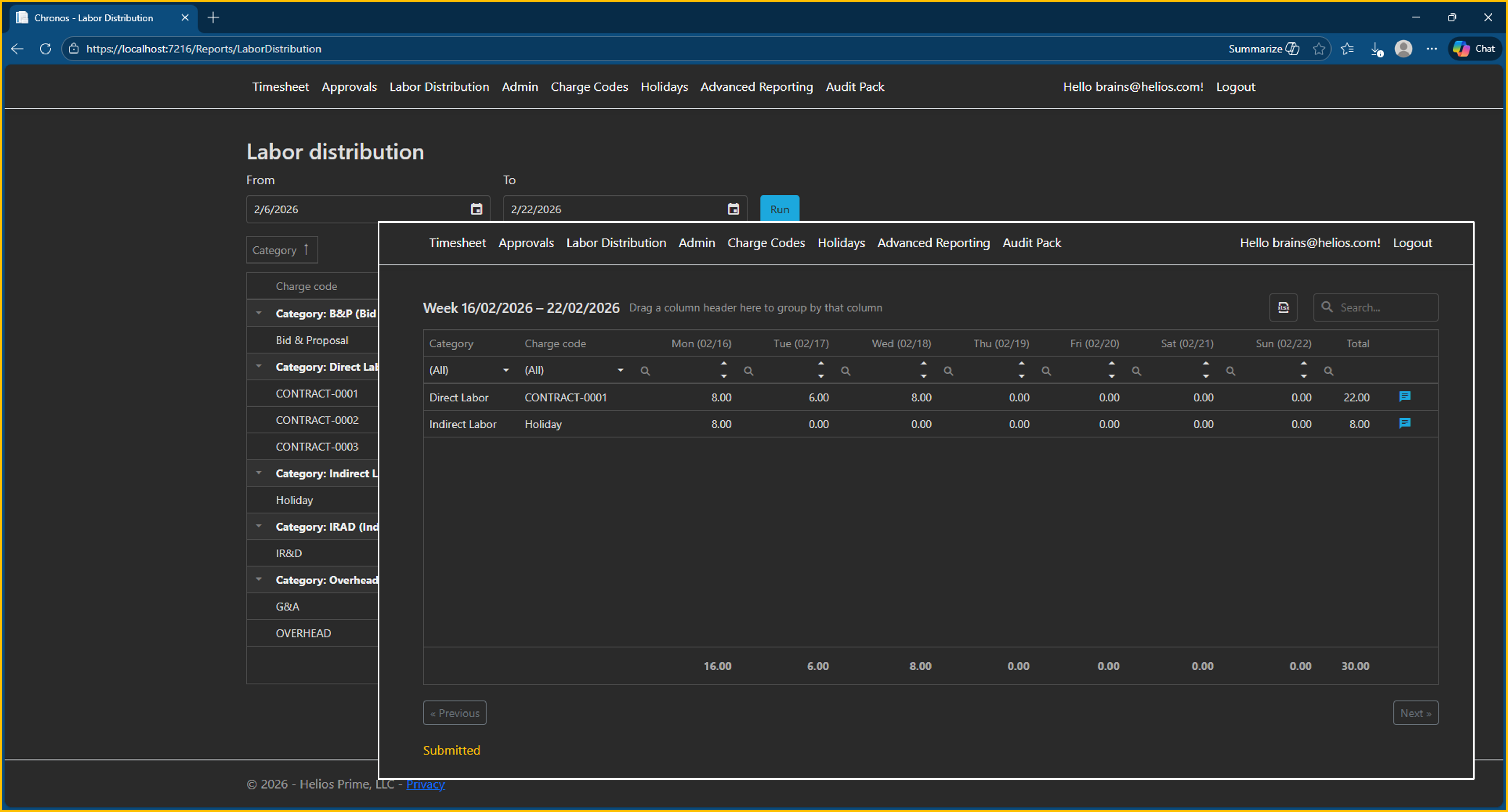Collapse the Category: IRAD group
The width and height of the screenshot is (1508, 812).
tap(259, 526)
